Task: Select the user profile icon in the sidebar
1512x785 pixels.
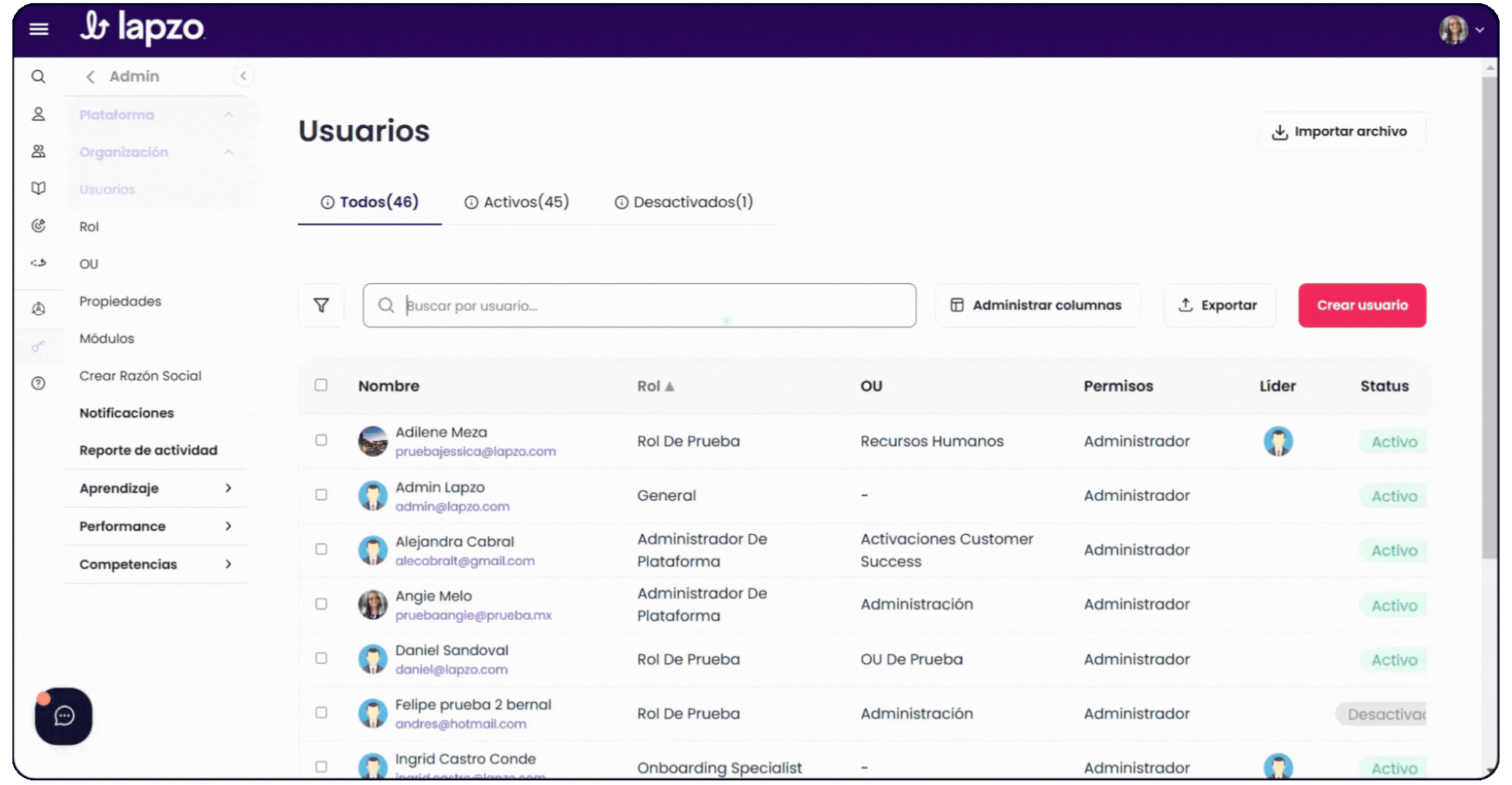Action: (x=38, y=113)
